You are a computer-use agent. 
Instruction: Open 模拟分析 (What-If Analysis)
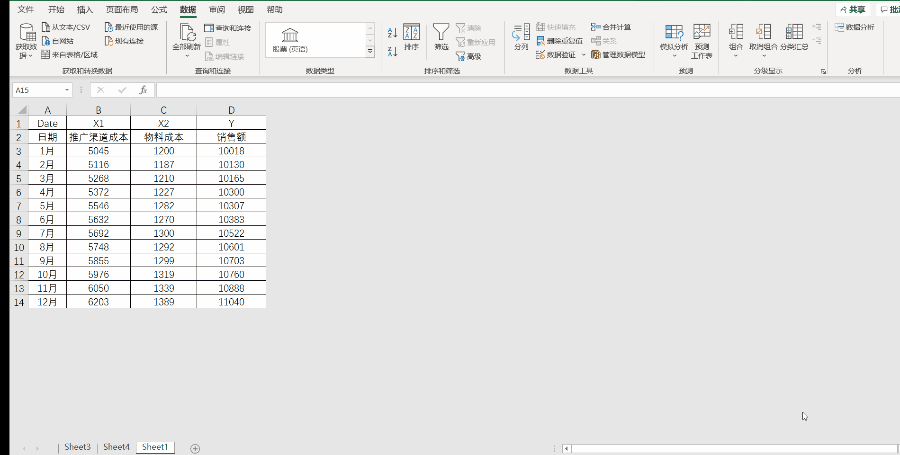click(673, 39)
